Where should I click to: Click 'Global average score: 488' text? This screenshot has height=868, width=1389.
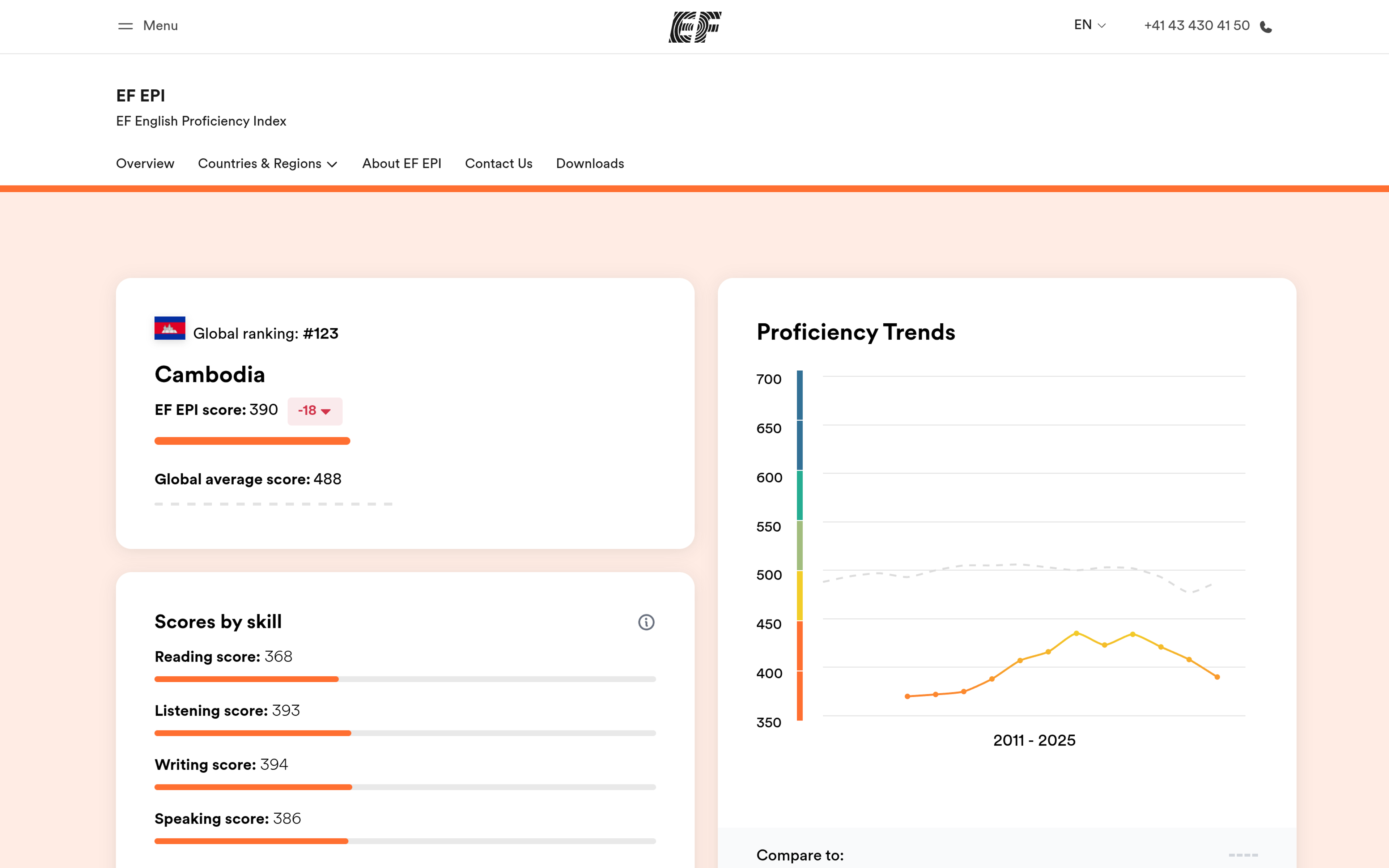coord(248,479)
